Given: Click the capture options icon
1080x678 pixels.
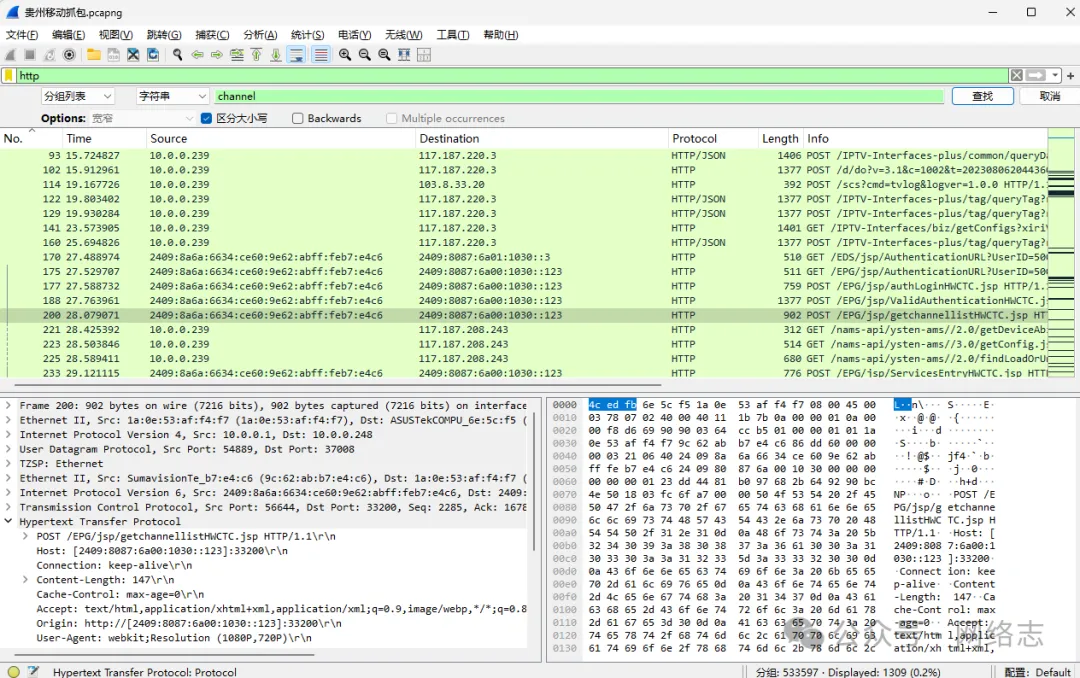Looking at the screenshot, I should pyautogui.click(x=69, y=55).
